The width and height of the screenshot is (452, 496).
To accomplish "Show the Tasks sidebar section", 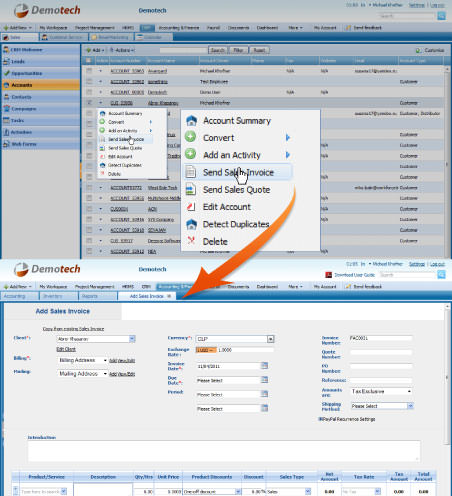I will [x=40, y=120].
